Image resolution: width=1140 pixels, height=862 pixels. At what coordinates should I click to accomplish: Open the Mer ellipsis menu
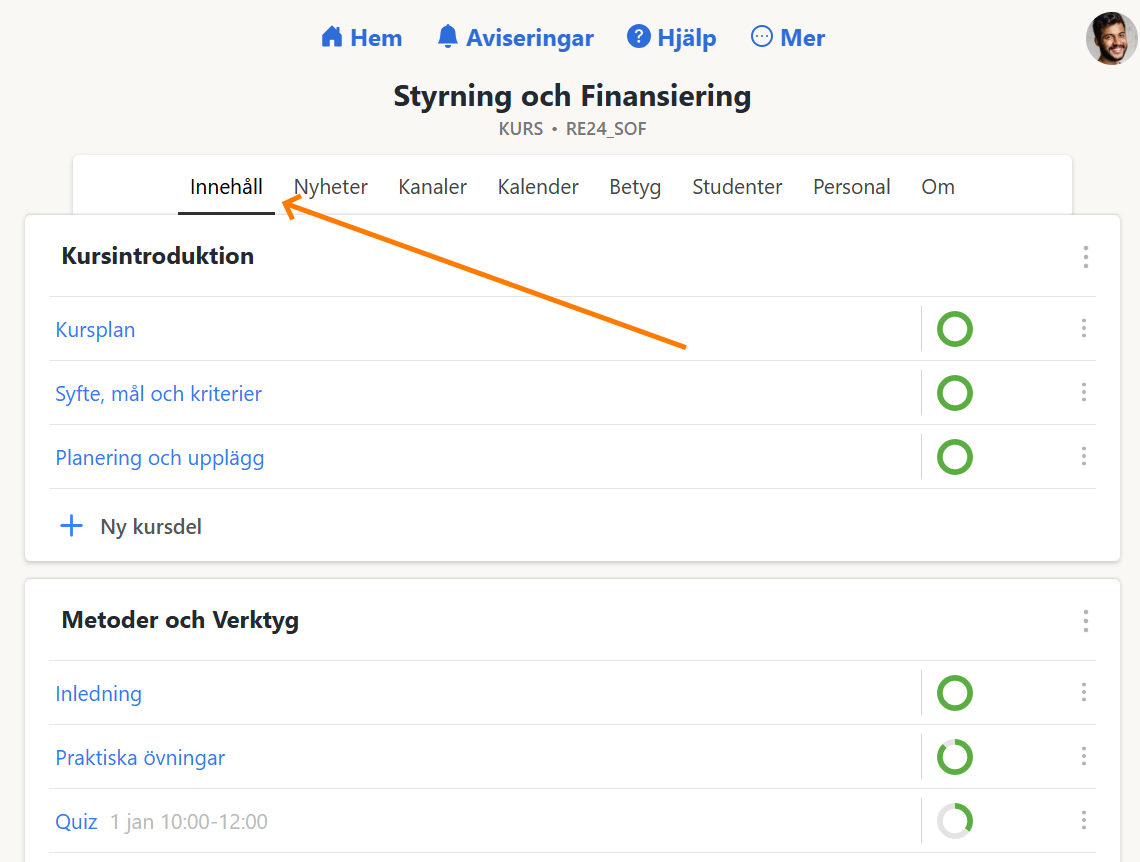(x=762, y=38)
